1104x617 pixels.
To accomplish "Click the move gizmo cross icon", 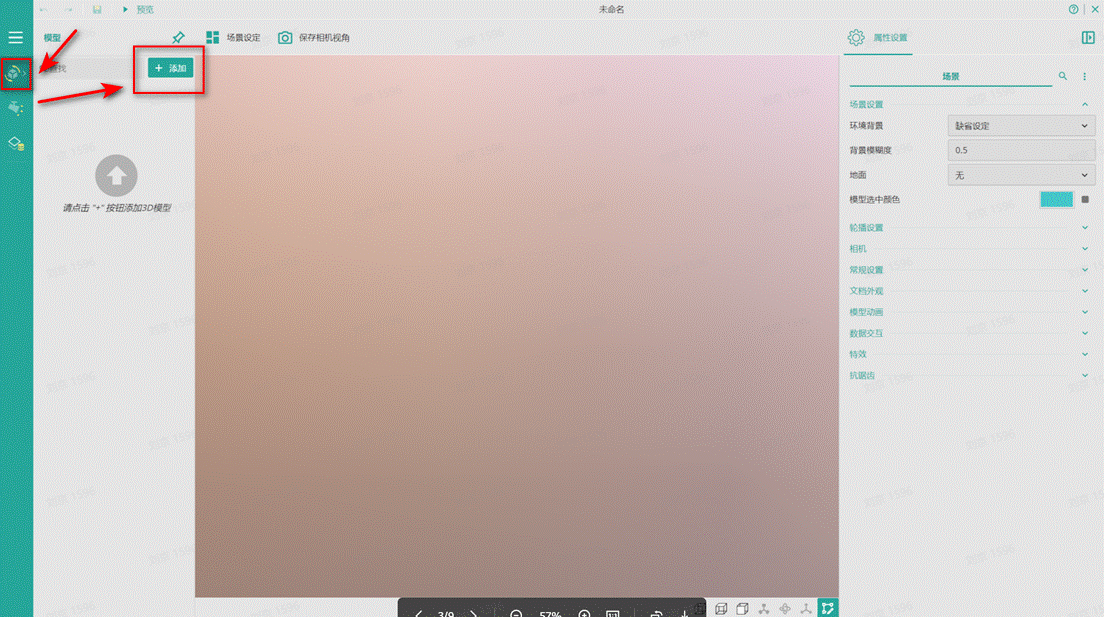I will (784, 609).
